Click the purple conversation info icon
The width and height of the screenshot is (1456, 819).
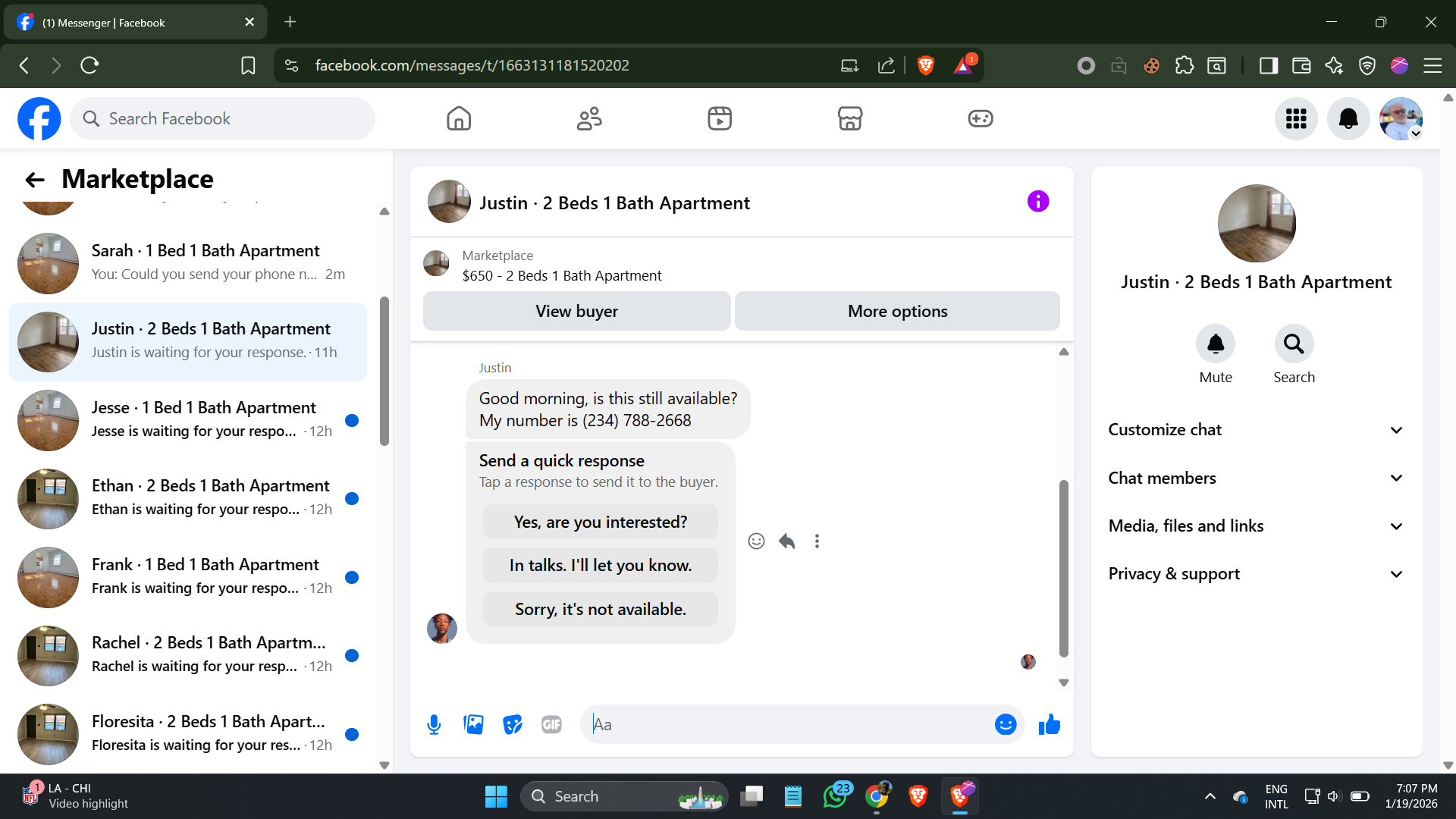tap(1037, 202)
